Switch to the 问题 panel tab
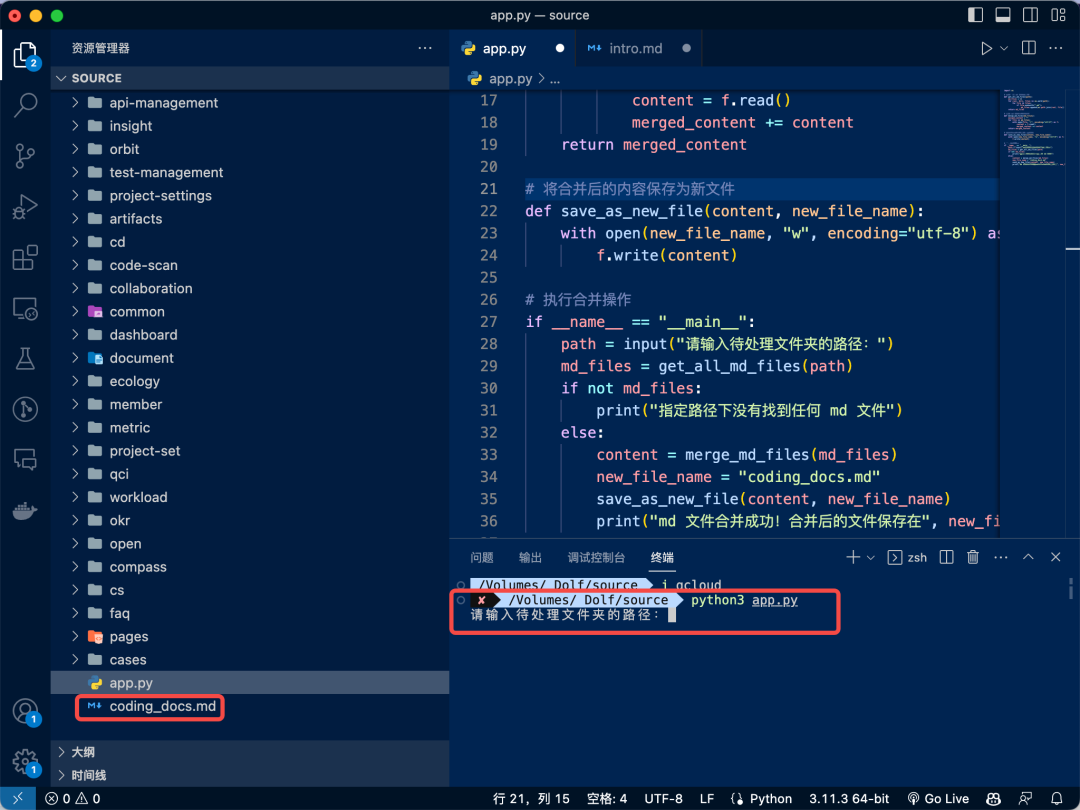Image resolution: width=1080 pixels, height=810 pixels. (482, 557)
